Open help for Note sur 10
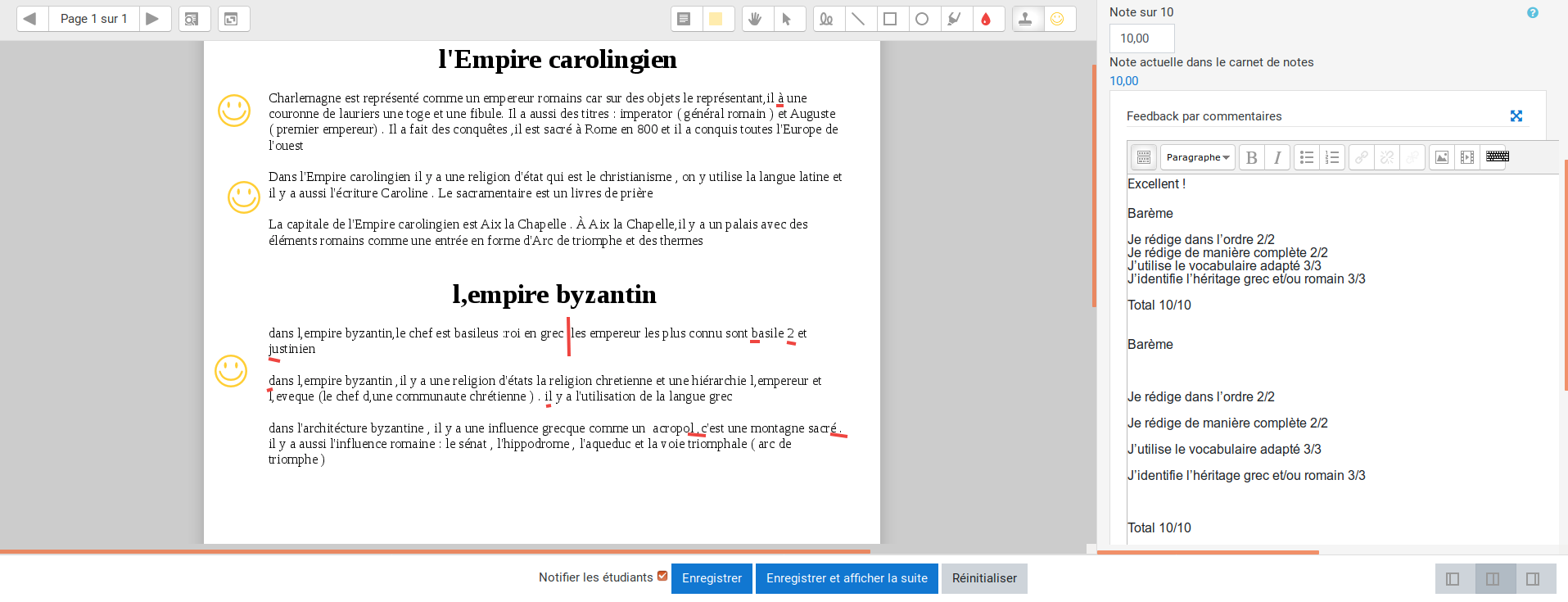 pyautogui.click(x=1533, y=12)
